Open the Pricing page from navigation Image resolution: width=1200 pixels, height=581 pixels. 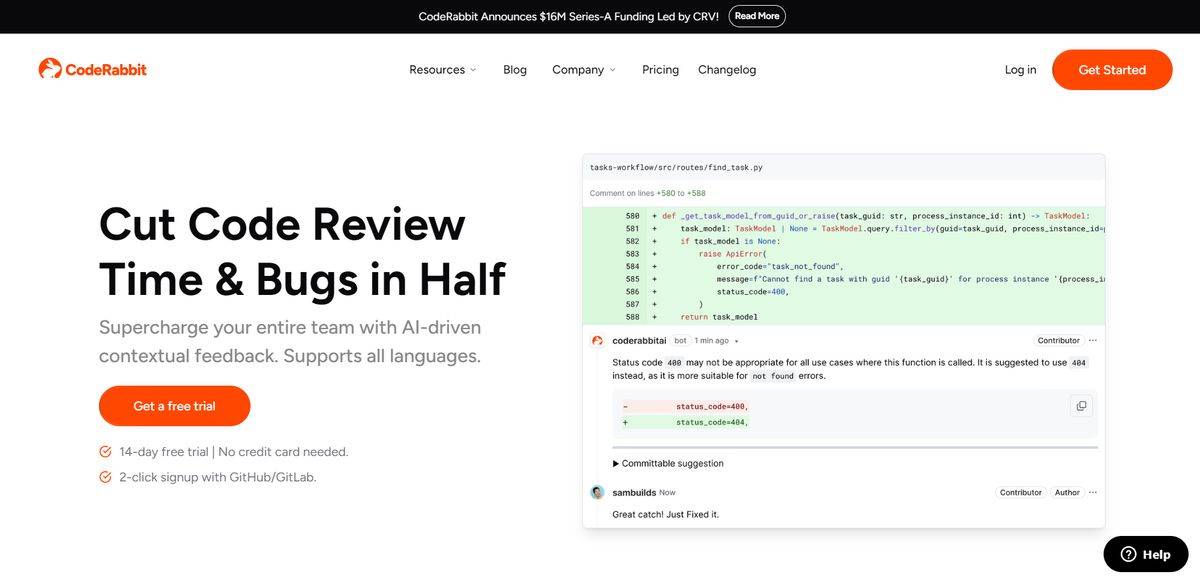point(660,70)
